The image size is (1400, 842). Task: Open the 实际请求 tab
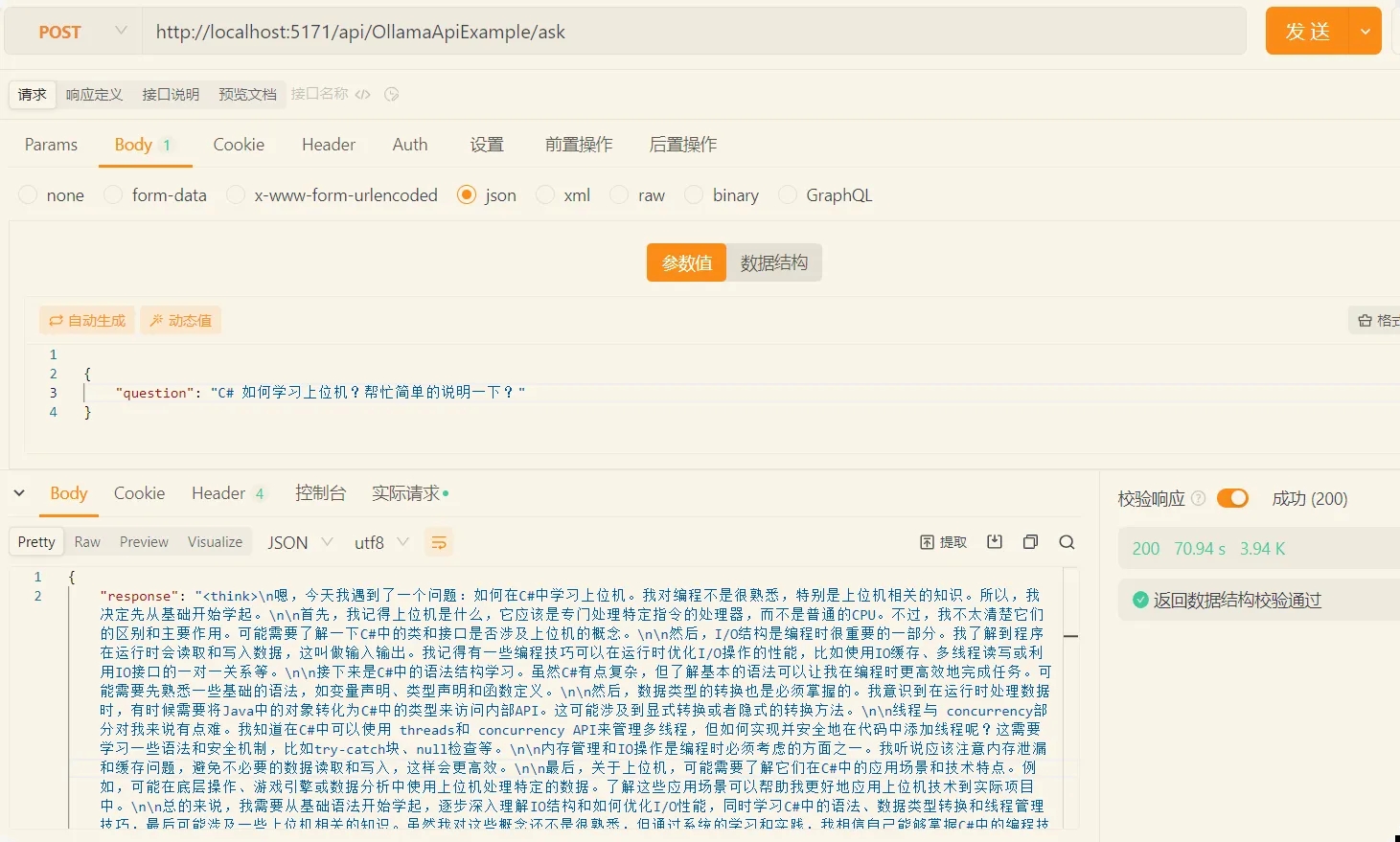410,493
